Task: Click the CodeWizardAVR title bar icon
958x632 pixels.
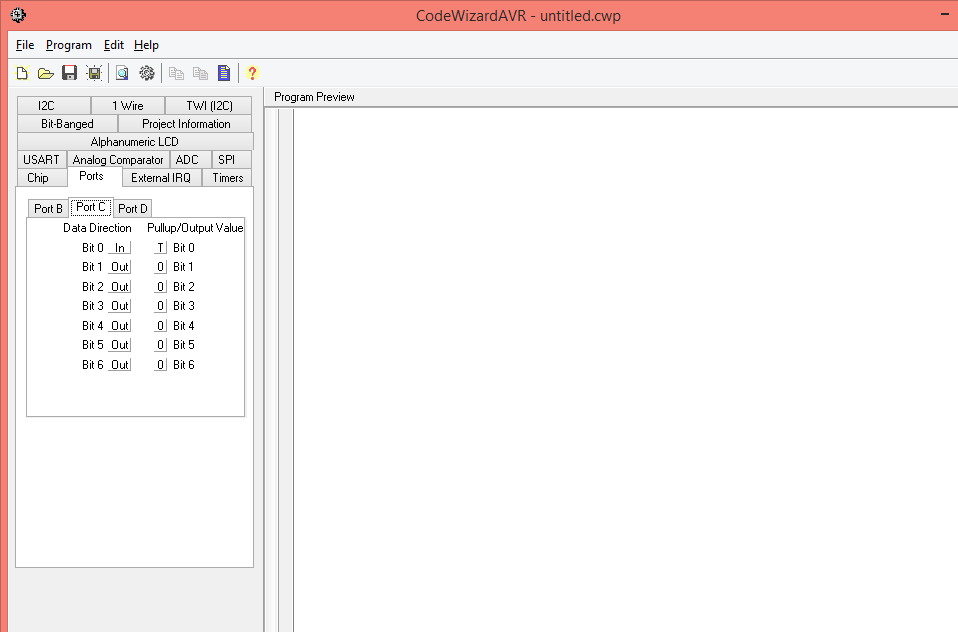Action: (18, 15)
